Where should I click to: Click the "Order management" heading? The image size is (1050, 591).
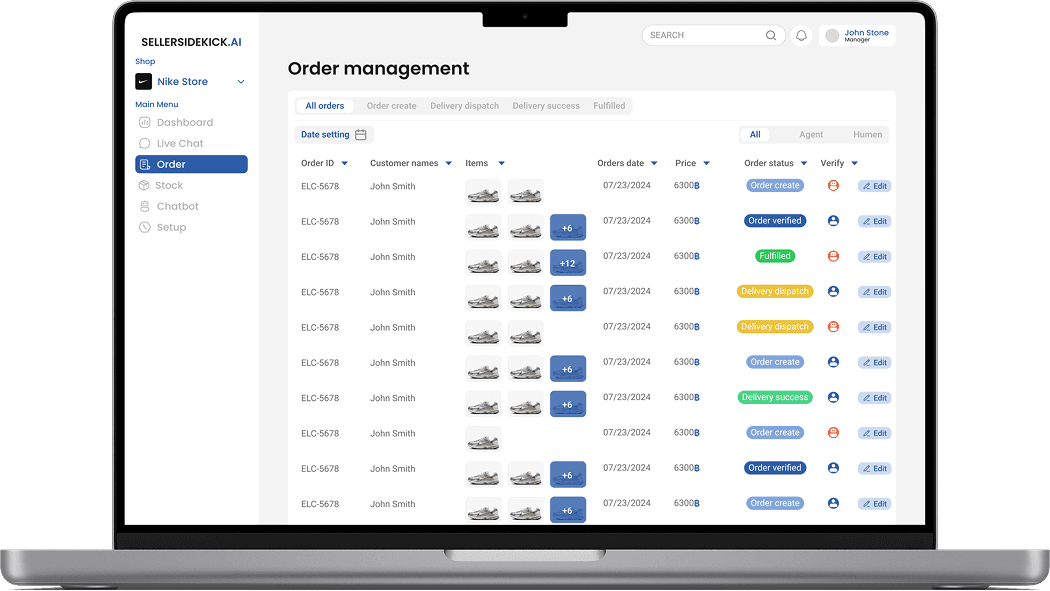pos(378,69)
